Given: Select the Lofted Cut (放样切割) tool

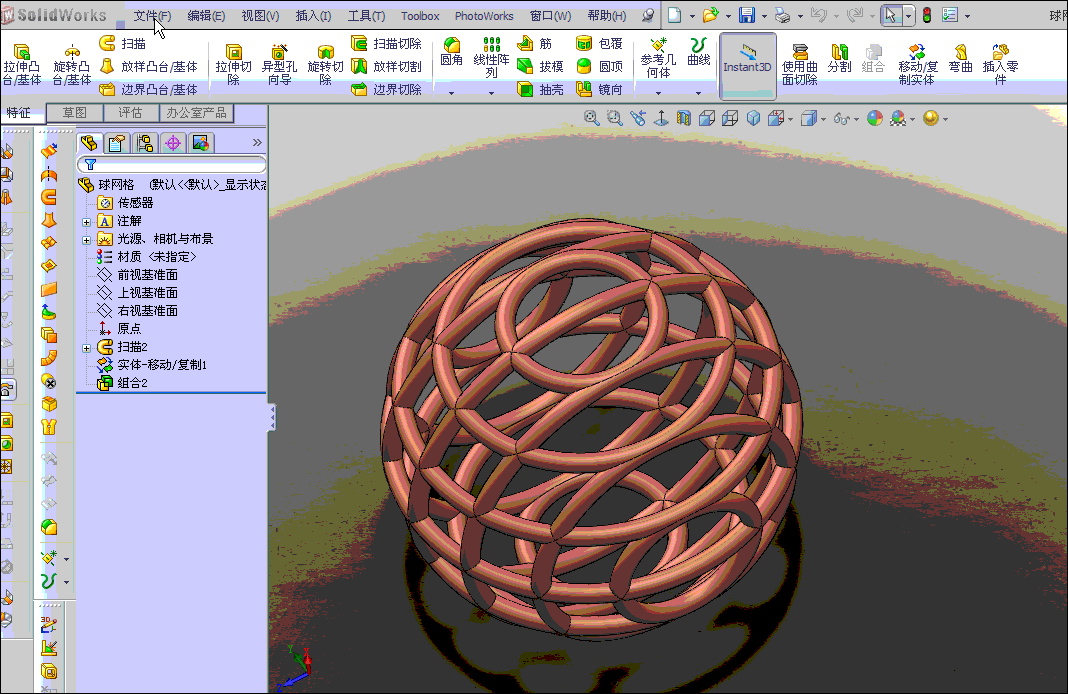Looking at the screenshot, I should coord(386,66).
